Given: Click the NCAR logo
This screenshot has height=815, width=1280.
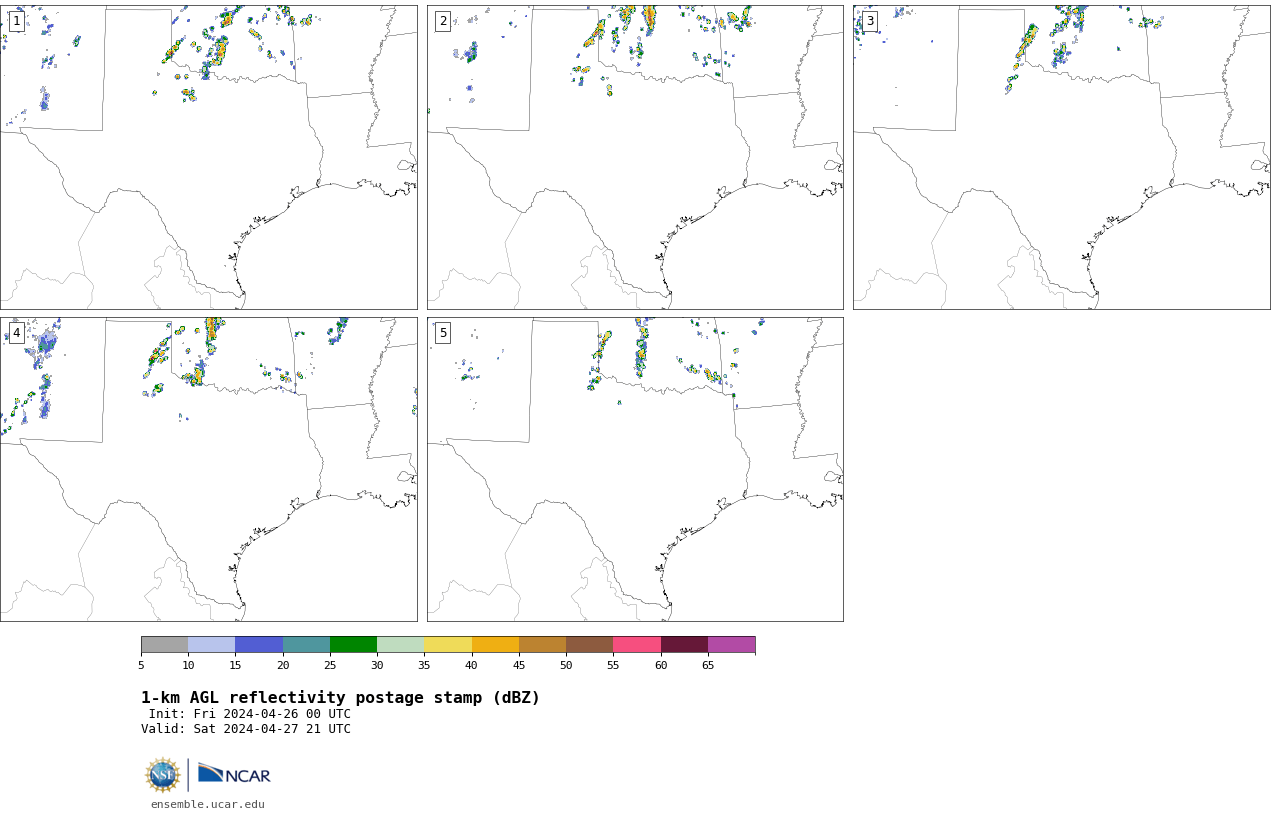Looking at the screenshot, I should coord(234,774).
